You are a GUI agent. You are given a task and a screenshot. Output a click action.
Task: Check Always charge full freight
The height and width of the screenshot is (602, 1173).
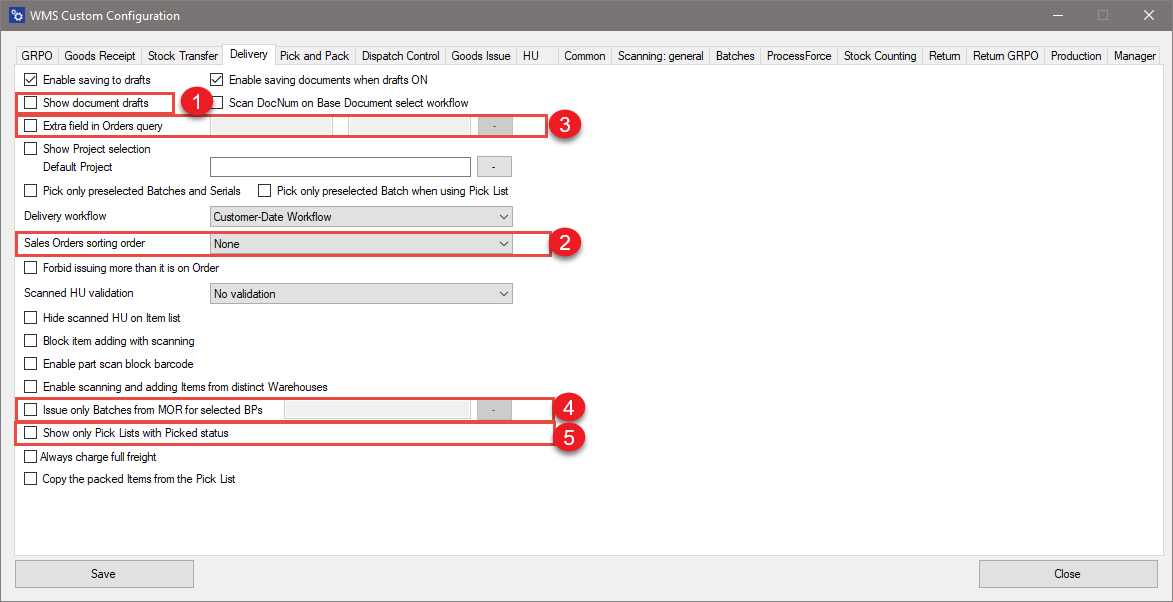pyautogui.click(x=30, y=456)
